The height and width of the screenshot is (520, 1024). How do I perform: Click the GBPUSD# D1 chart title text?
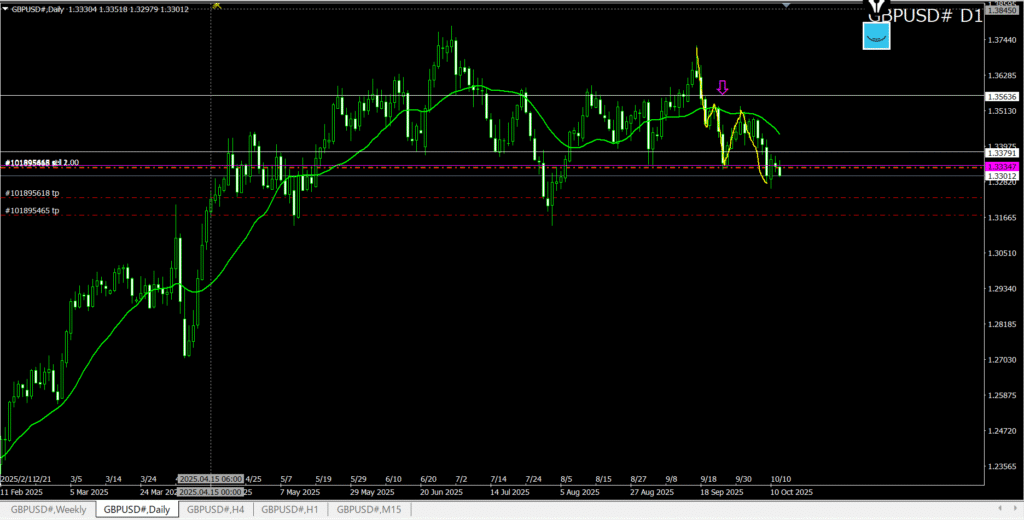(924, 15)
